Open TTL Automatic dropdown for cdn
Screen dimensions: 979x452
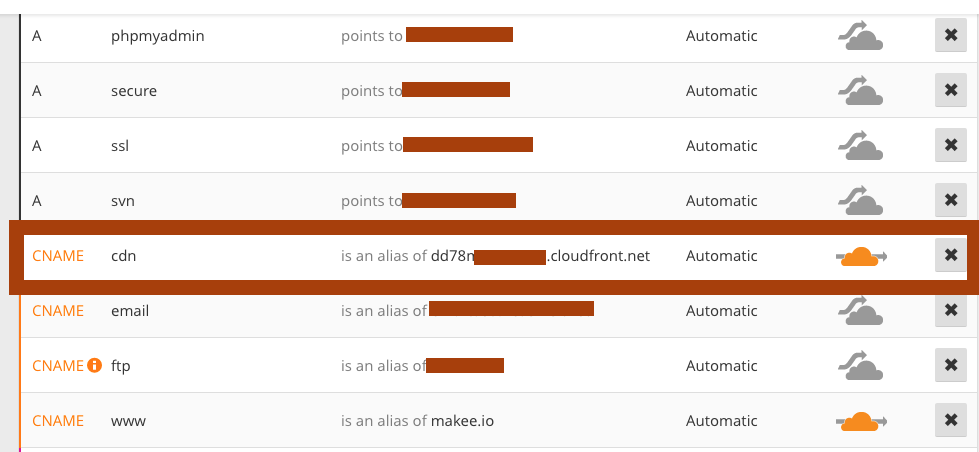click(x=721, y=255)
